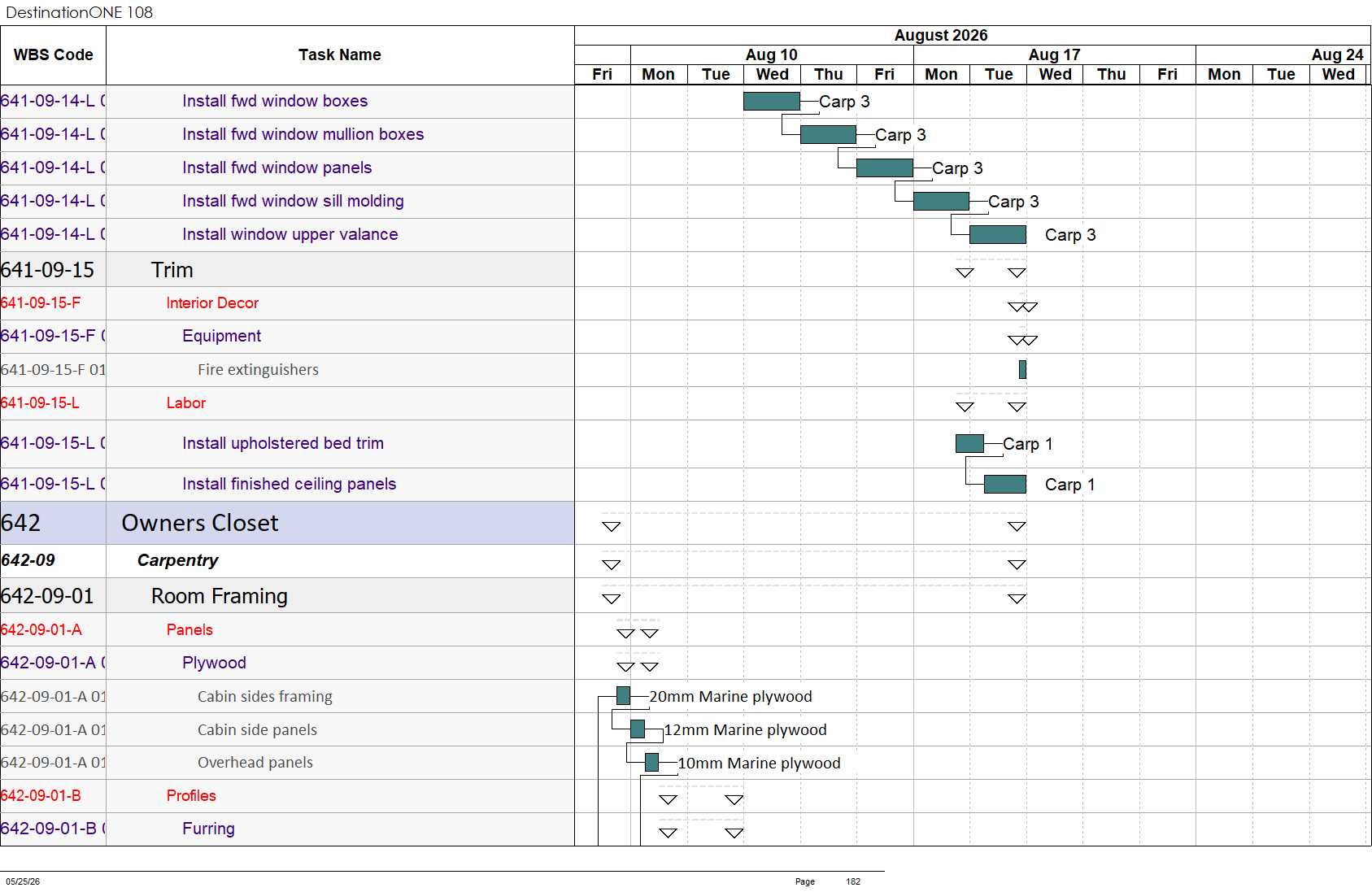Click the Install finished ceiling panels bar
This screenshot has width=1372, height=892.
[x=1005, y=484]
